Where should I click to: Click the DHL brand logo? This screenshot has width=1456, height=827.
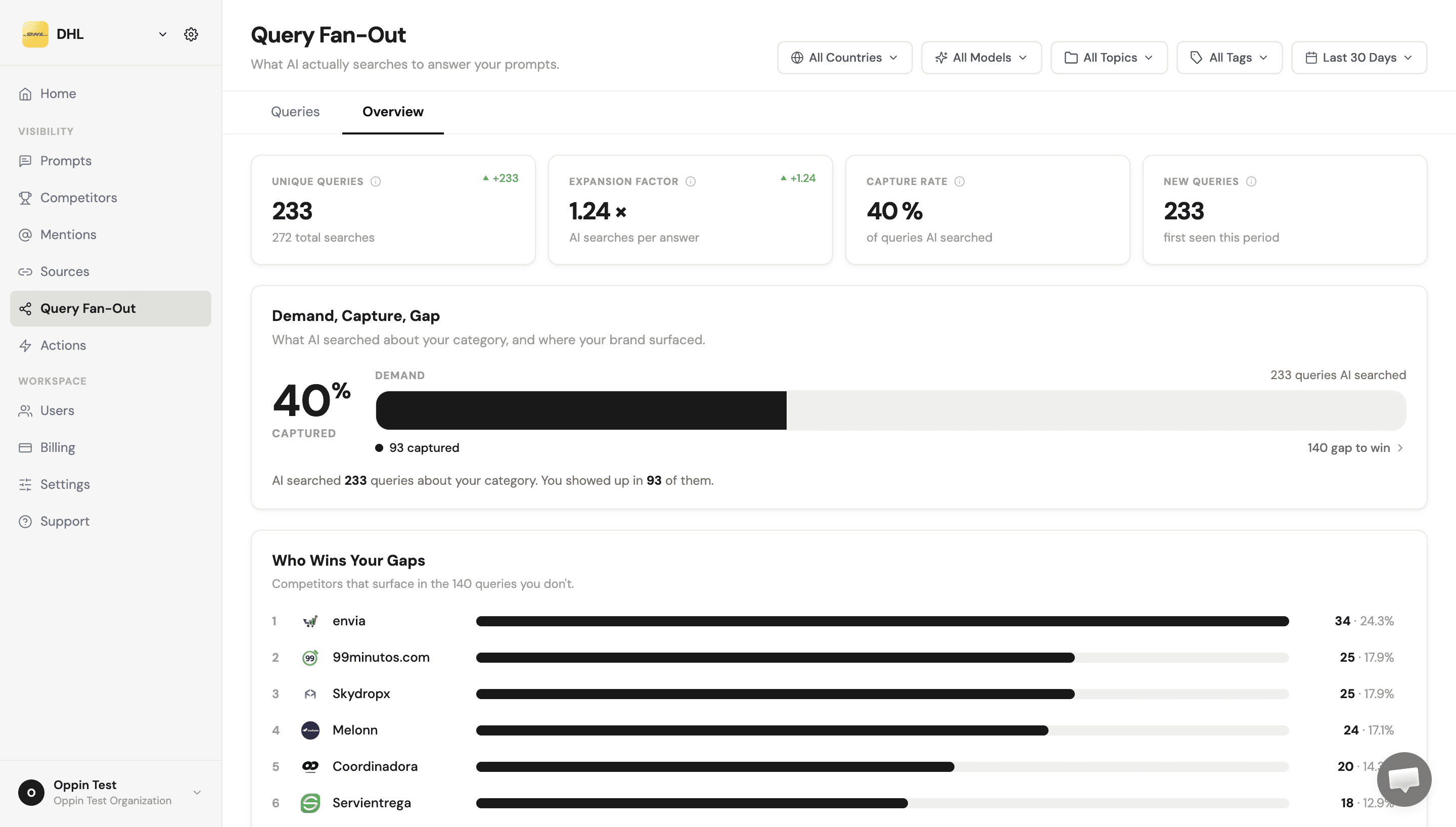pos(35,34)
